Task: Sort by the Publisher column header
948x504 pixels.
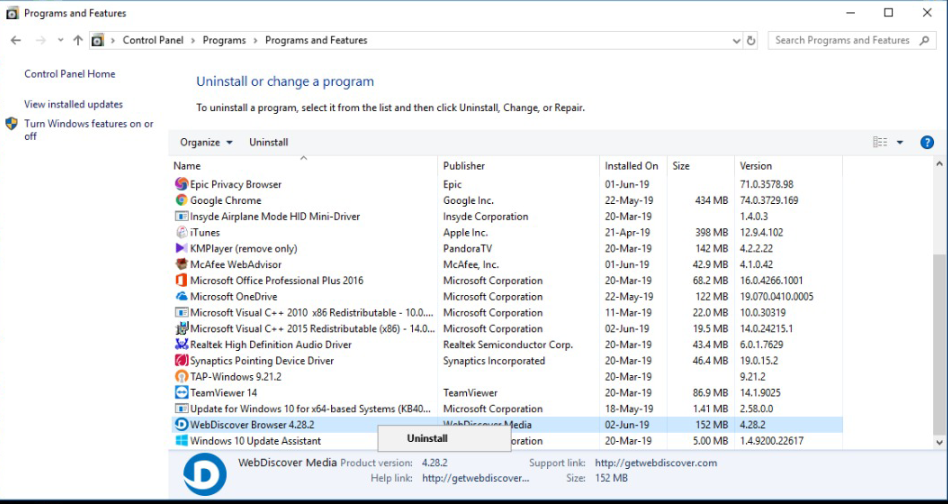Action: pyautogui.click(x=519, y=166)
